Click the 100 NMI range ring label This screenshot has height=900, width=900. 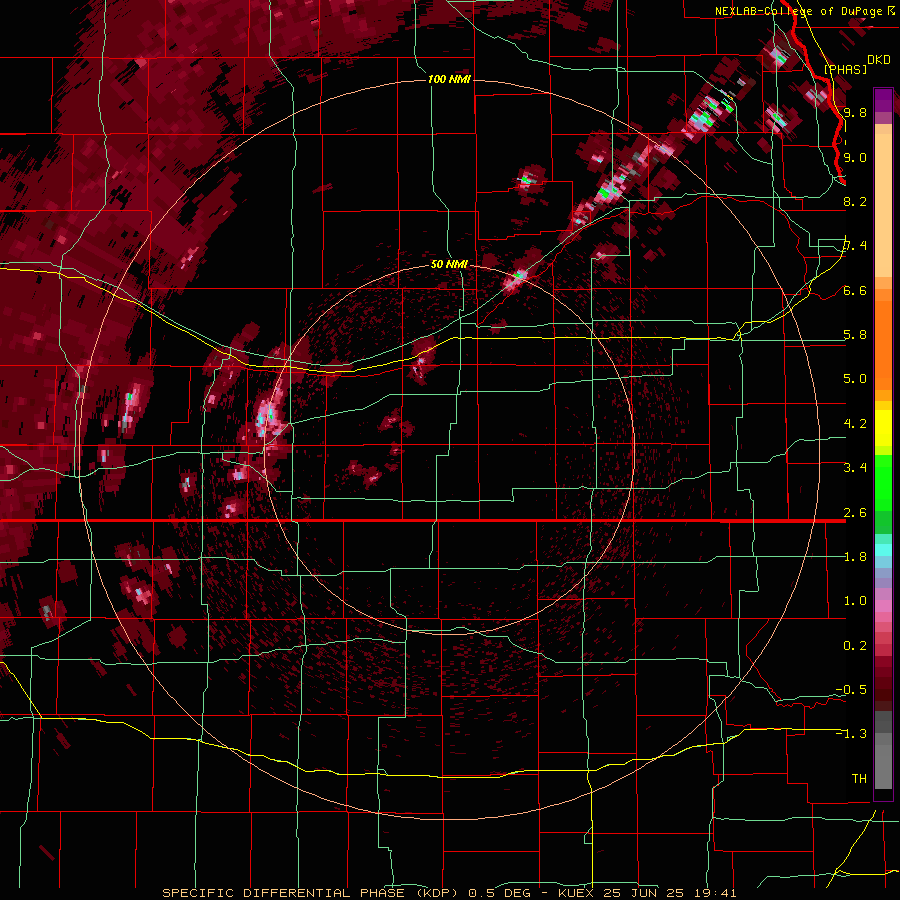449,79
